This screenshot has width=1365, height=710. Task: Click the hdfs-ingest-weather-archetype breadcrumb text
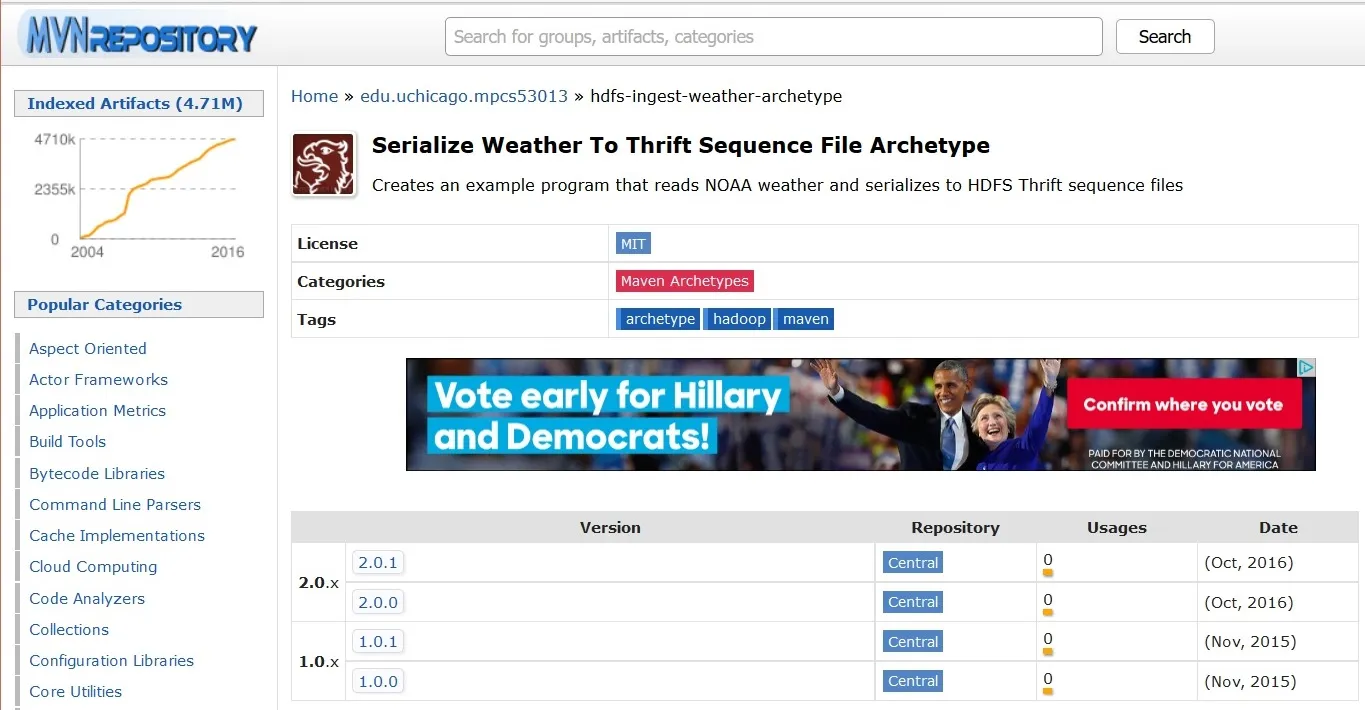(716, 96)
